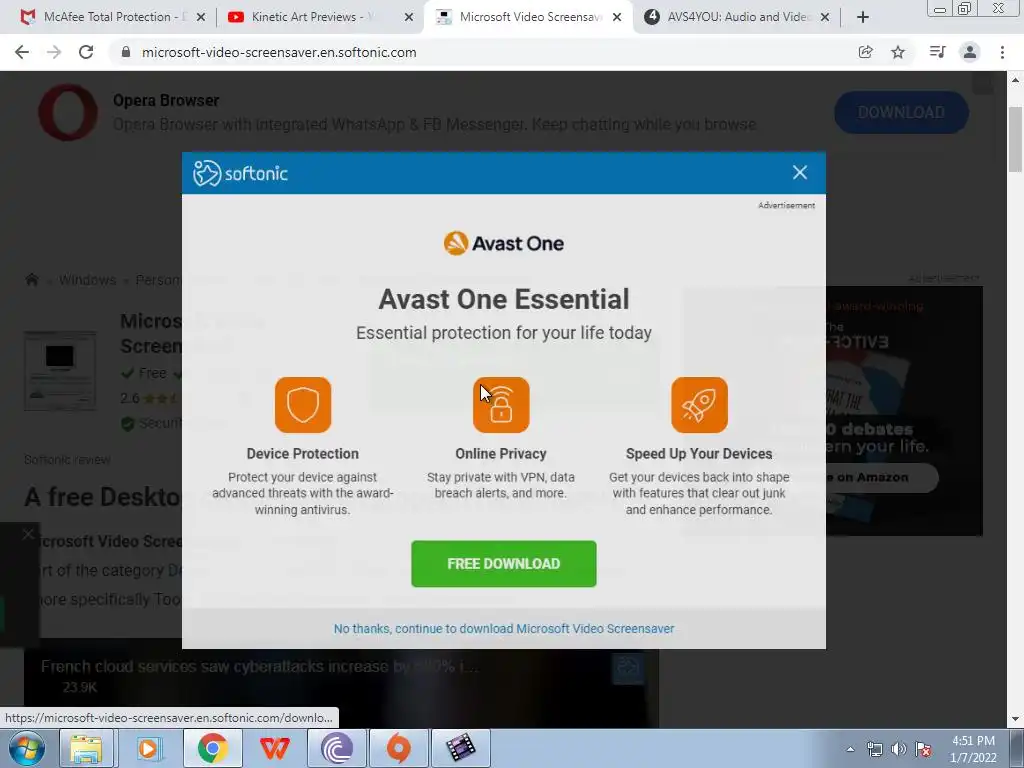
Task: Click the Microsoft Video Screensaver thumbnail
Action: [x=60, y=371]
